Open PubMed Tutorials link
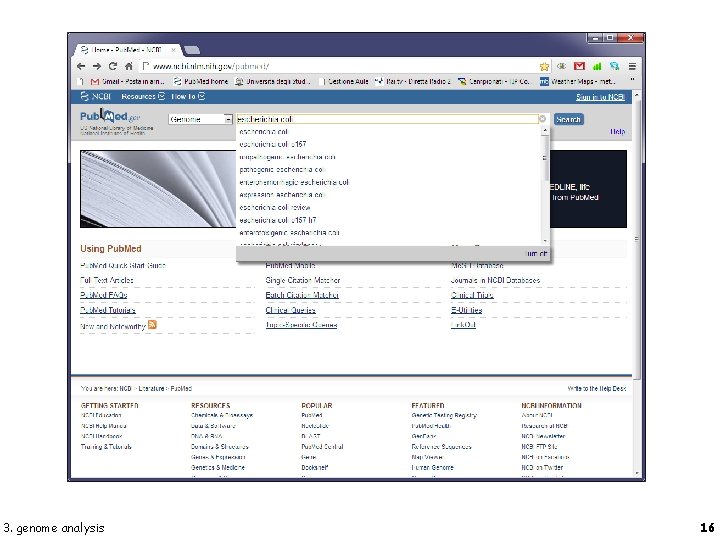This screenshot has width=720, height=540. coord(108,310)
